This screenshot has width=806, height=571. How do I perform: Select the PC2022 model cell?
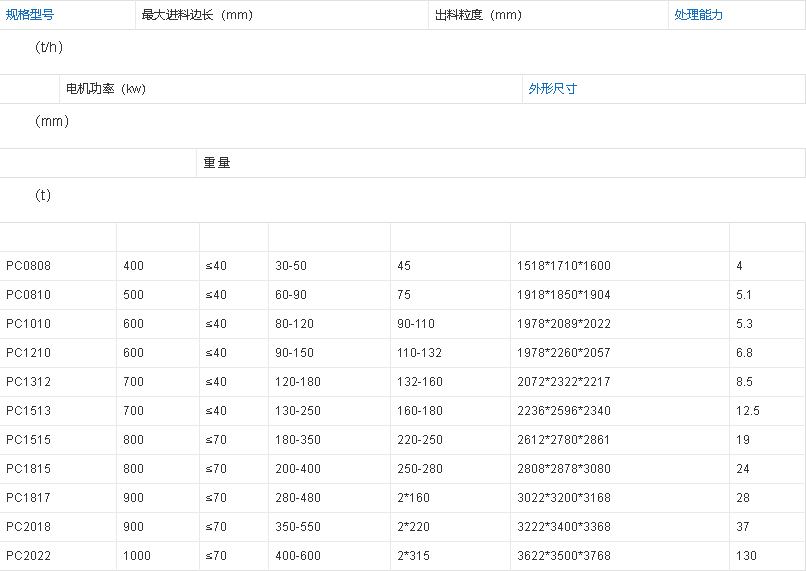tap(28, 556)
